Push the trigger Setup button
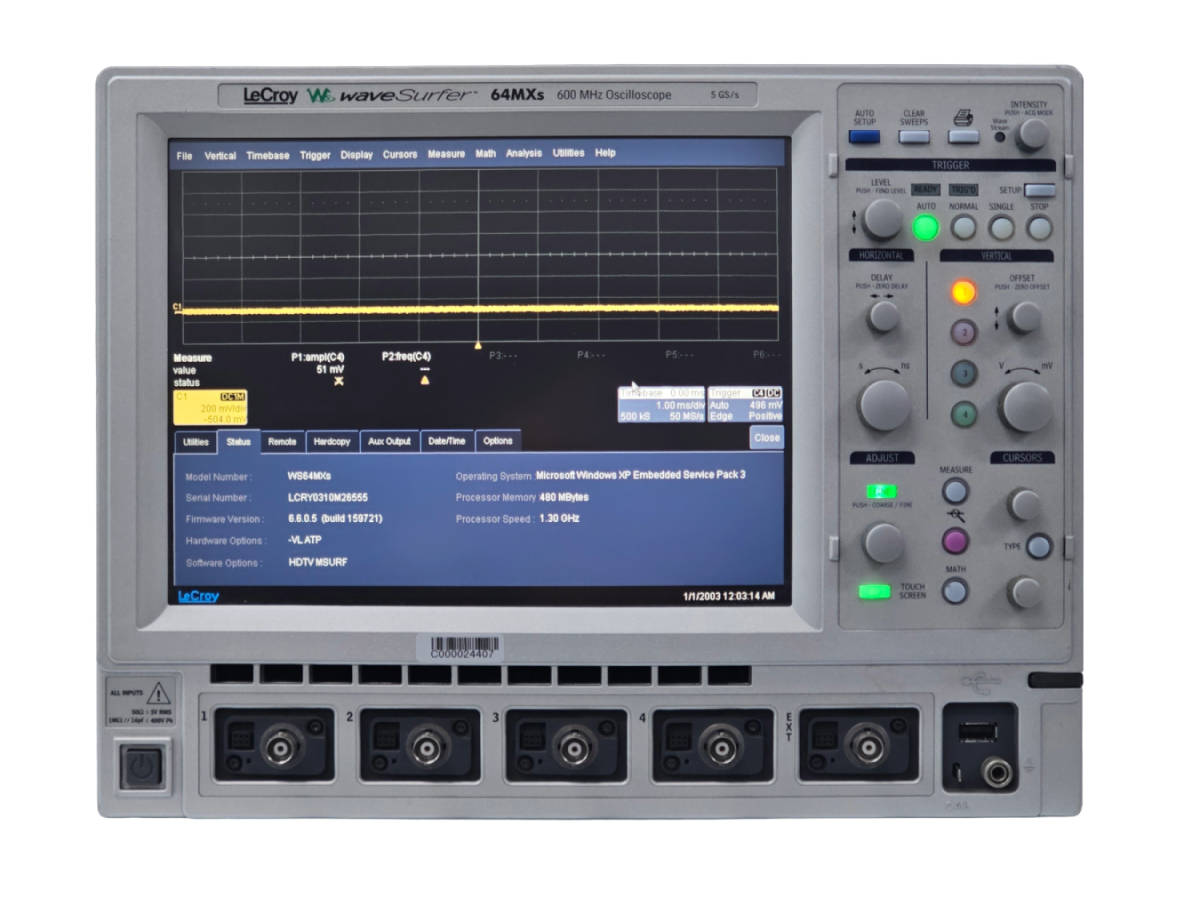1200x900 pixels. click(x=1040, y=189)
